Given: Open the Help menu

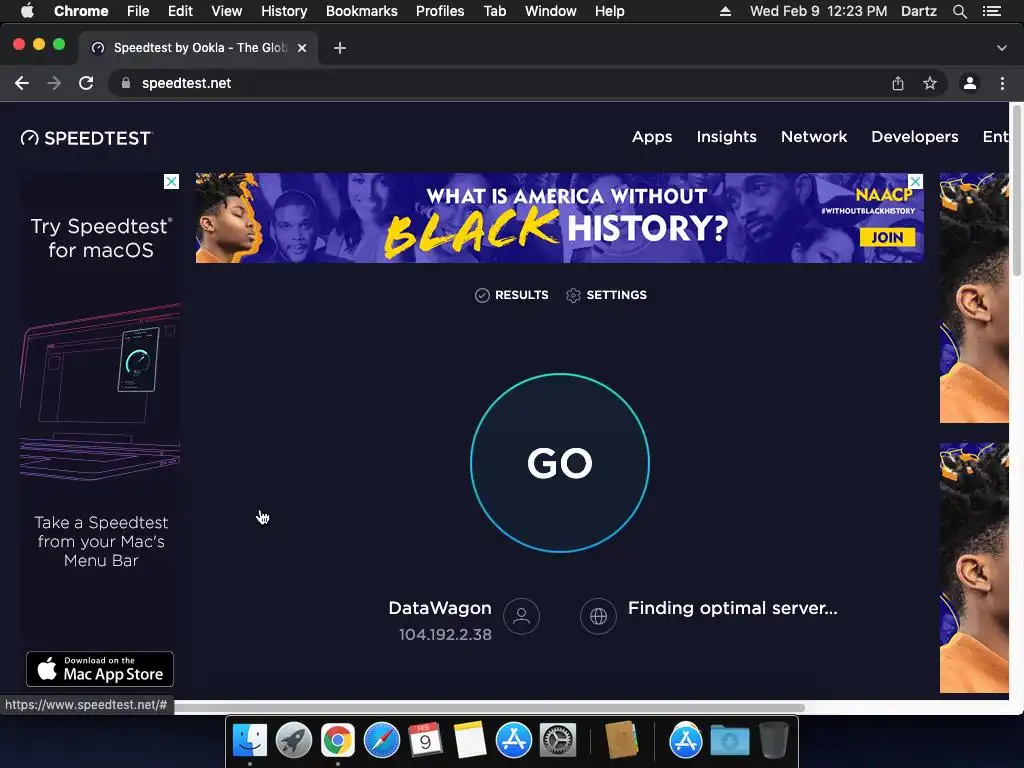Looking at the screenshot, I should click(609, 11).
